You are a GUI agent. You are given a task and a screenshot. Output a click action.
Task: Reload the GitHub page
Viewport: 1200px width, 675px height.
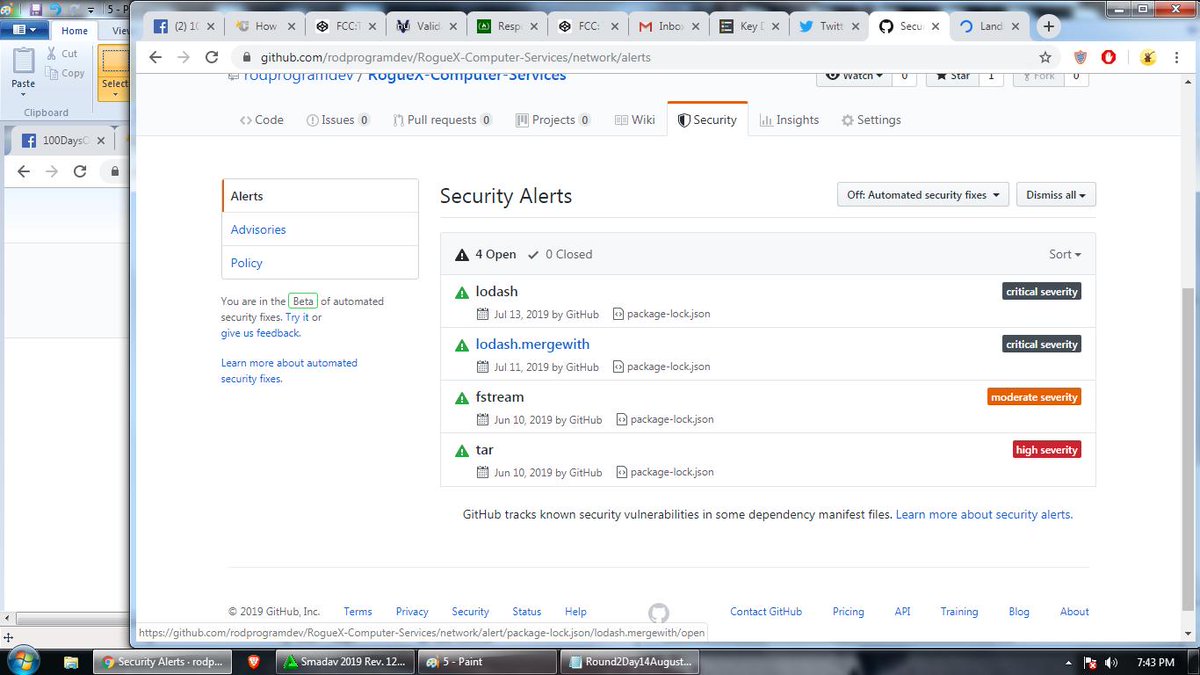pyautogui.click(x=213, y=57)
